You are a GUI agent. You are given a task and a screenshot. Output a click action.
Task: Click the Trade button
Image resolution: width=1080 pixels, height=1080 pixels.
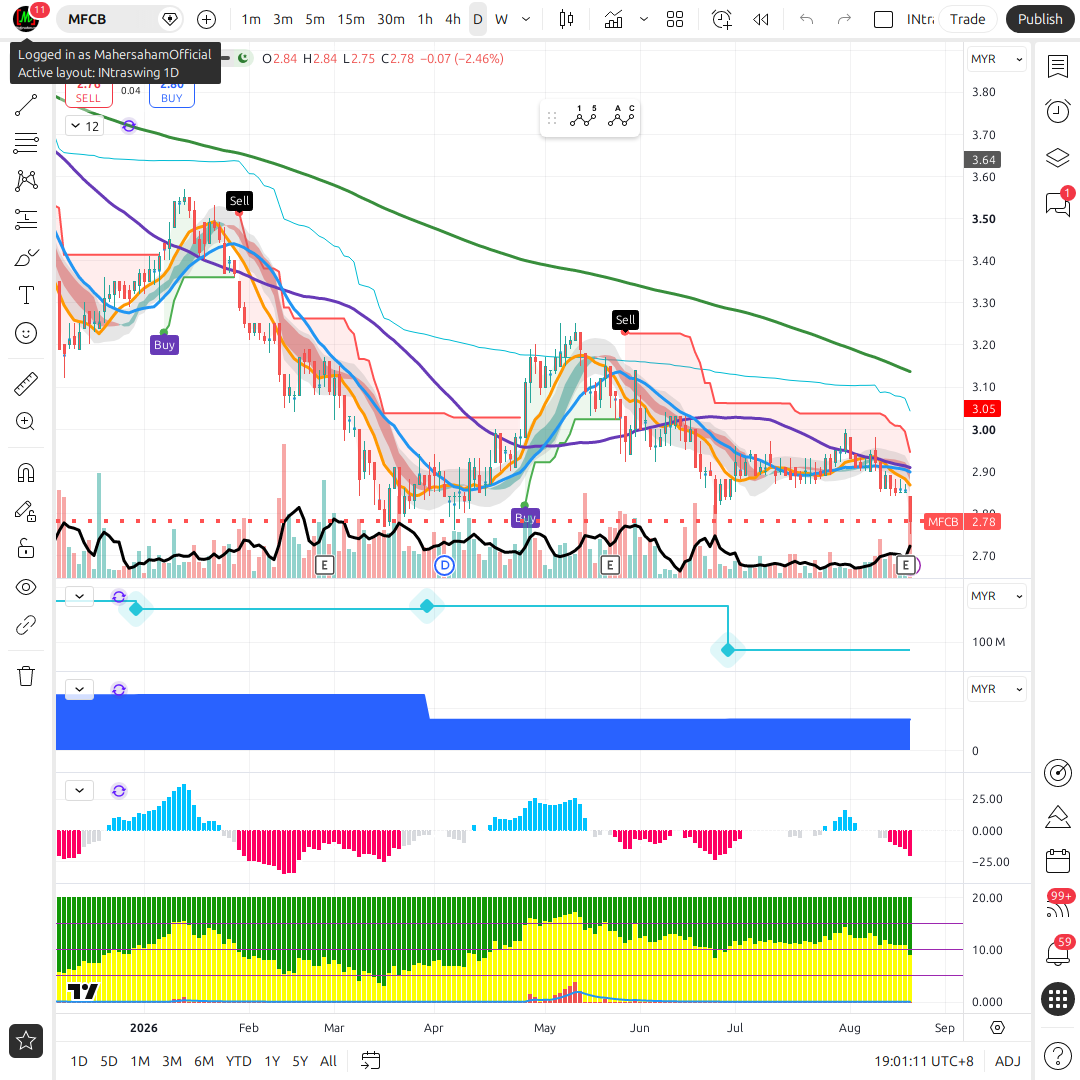[967, 19]
